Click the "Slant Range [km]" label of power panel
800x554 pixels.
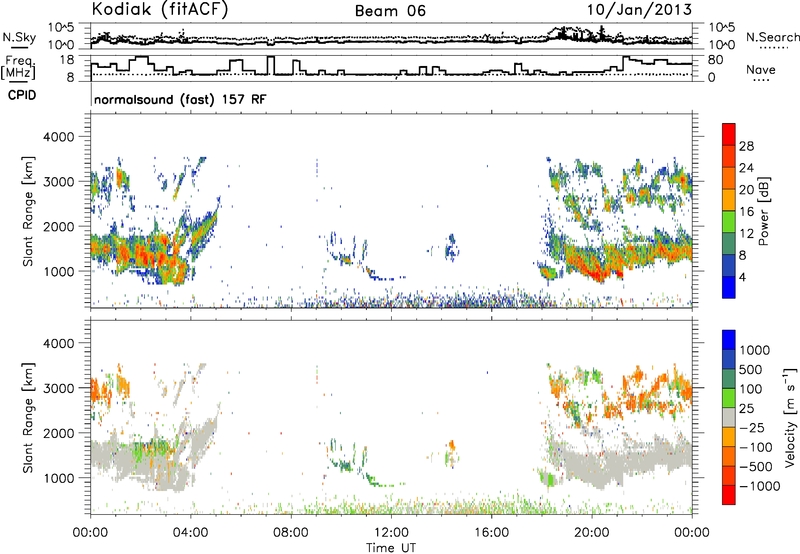[x=28, y=211]
